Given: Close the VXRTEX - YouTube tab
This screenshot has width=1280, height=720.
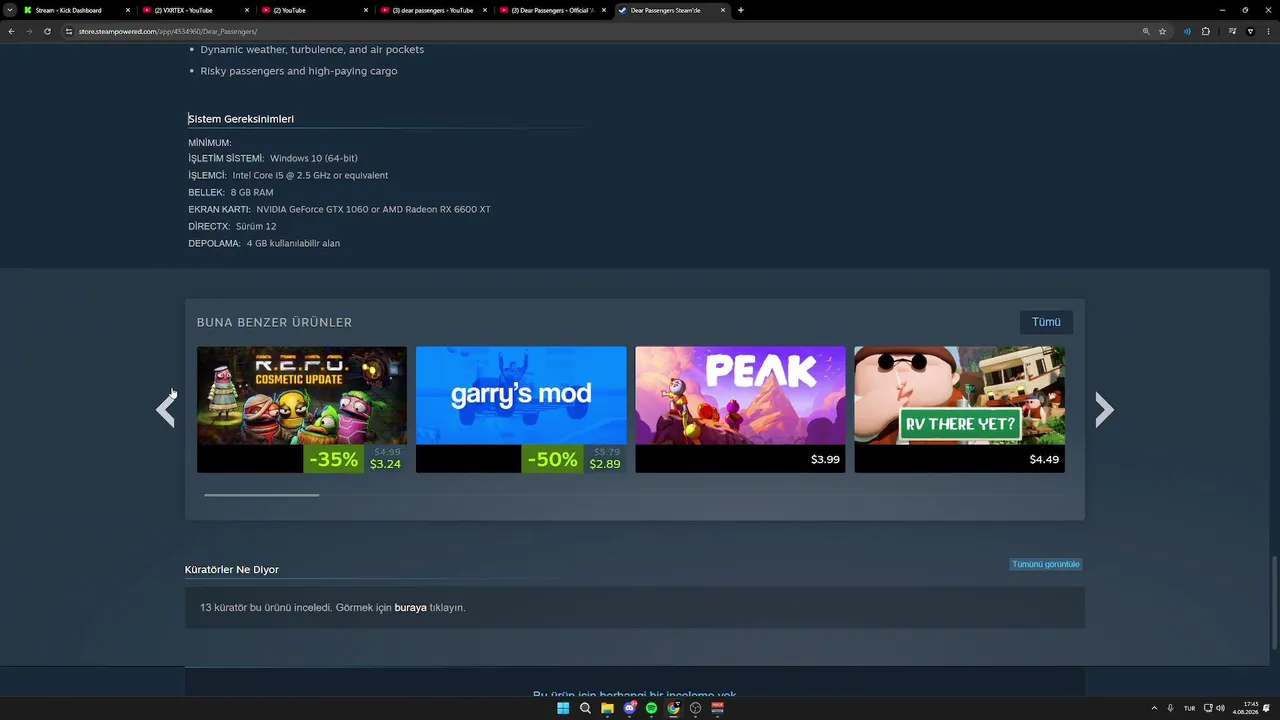Looking at the screenshot, I should (247, 10).
